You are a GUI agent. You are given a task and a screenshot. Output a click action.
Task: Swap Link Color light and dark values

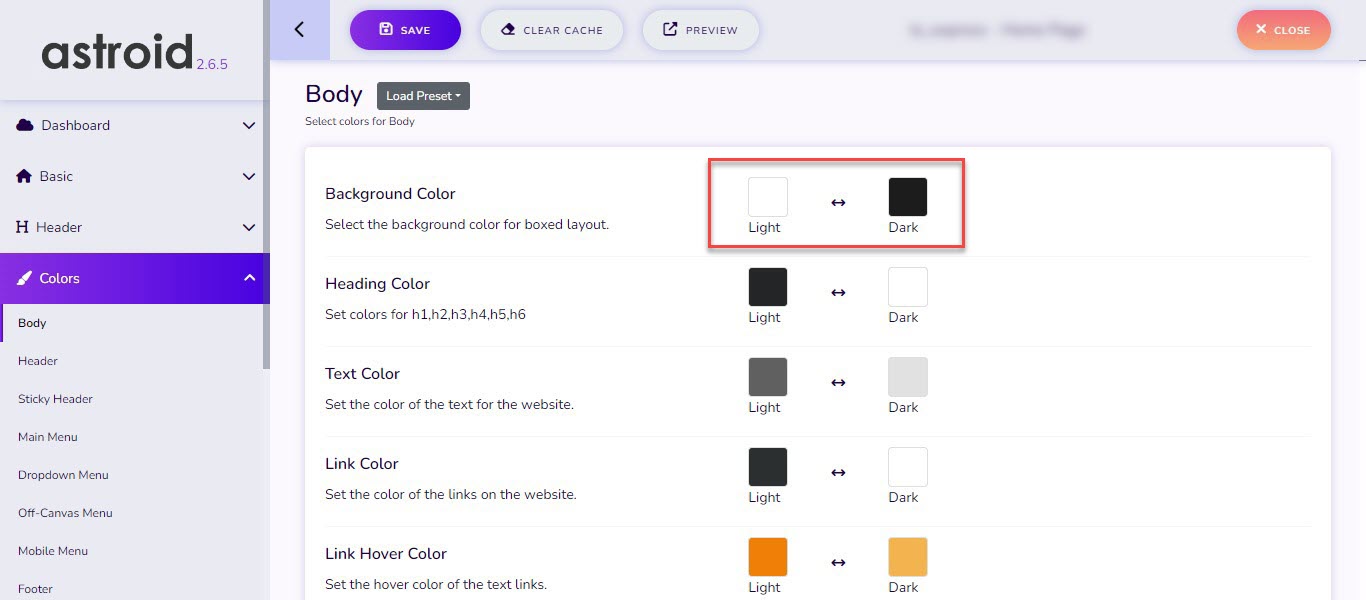click(x=838, y=473)
